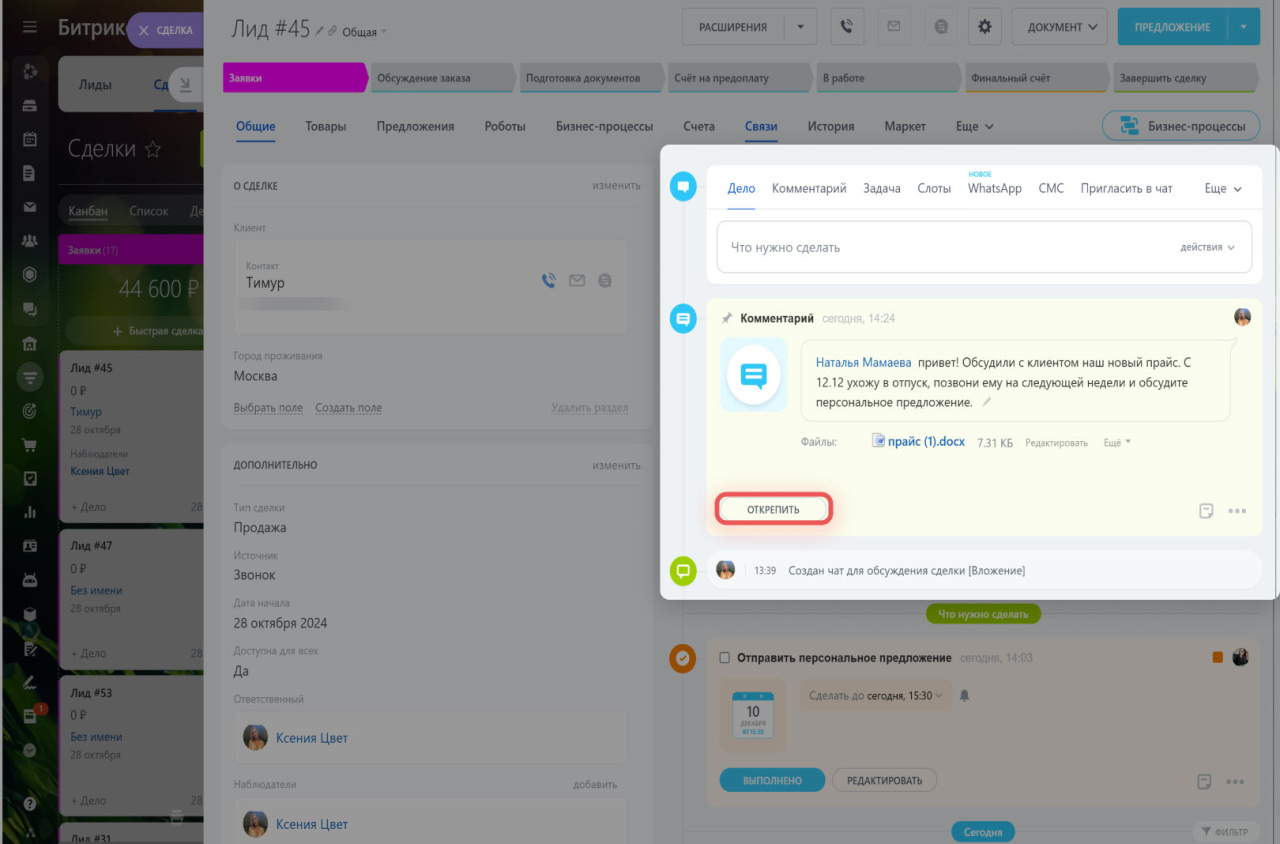This screenshot has height=844, width=1280.
Task: Click pencil icon to edit comment text
Action: pyautogui.click(x=986, y=402)
